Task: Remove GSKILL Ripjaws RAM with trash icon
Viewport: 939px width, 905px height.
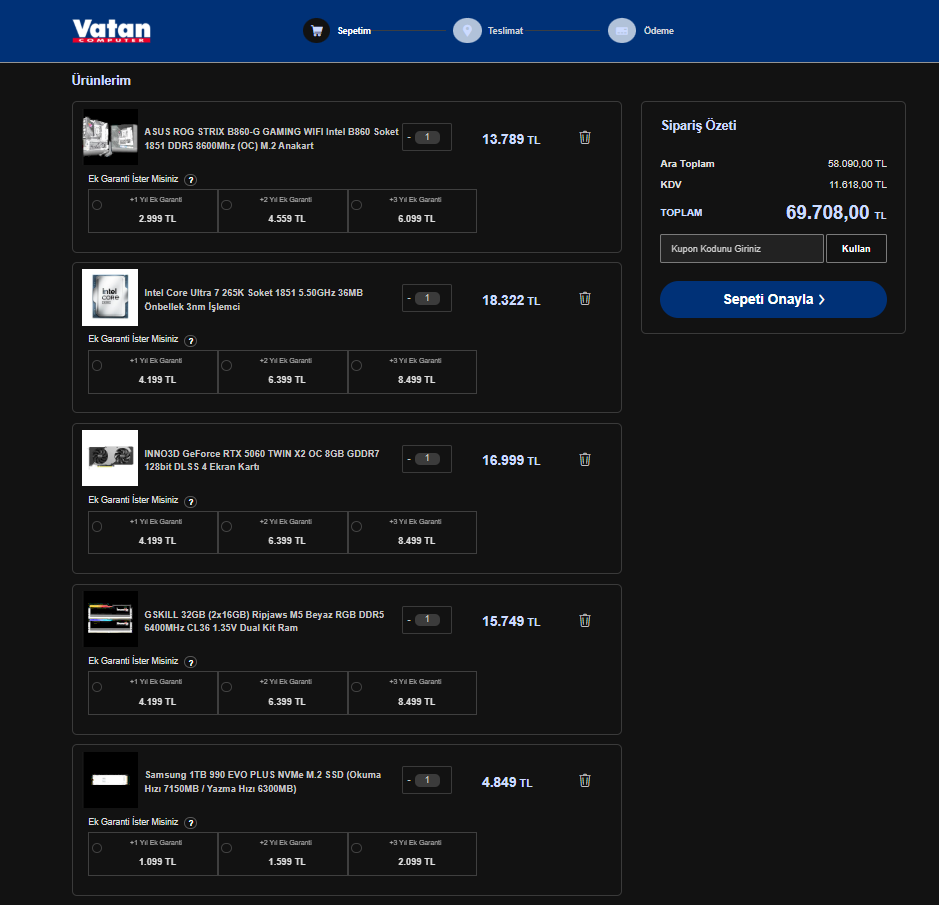Action: 585,621
